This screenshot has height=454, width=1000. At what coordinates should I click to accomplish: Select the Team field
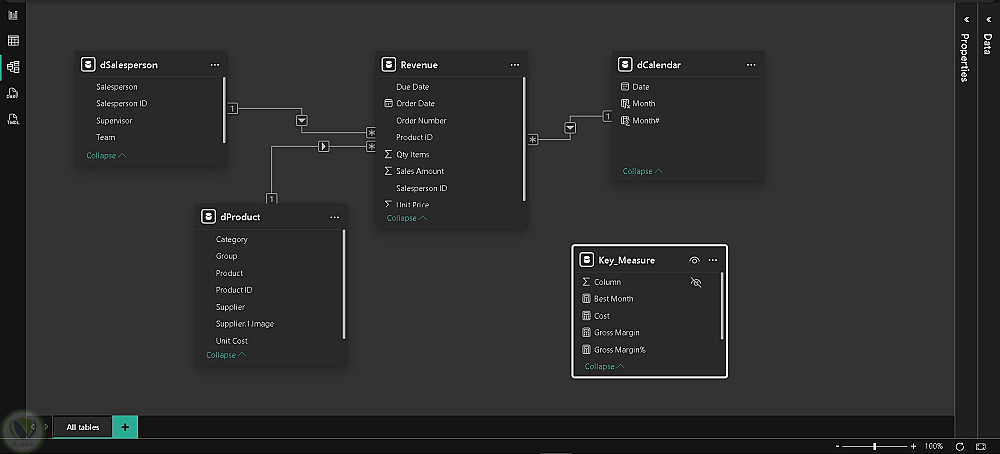(106, 137)
